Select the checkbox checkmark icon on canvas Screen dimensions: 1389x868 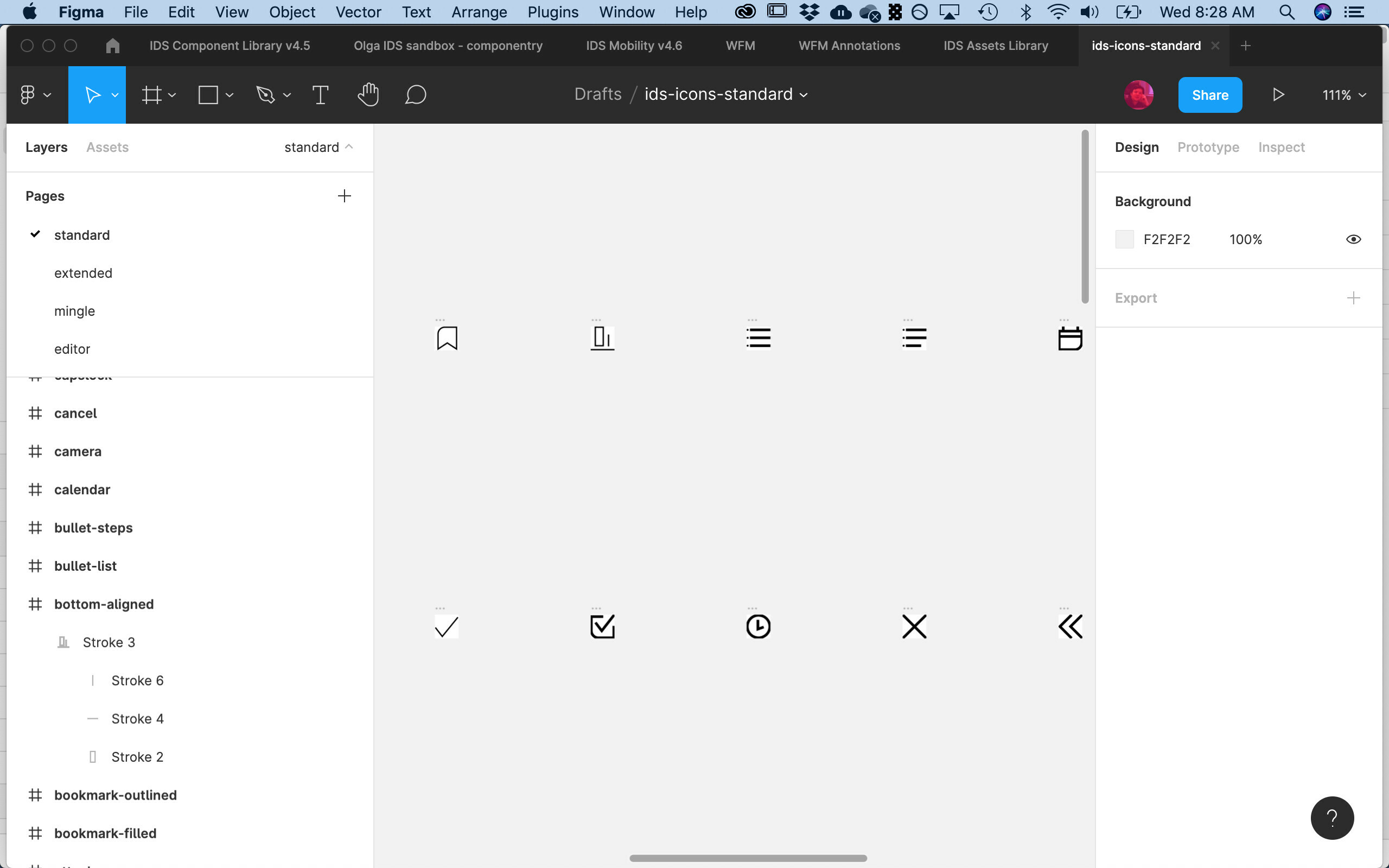click(x=603, y=626)
